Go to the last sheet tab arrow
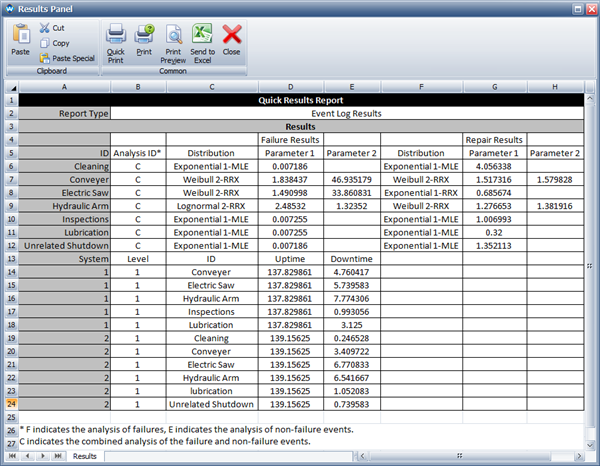 click(57, 455)
